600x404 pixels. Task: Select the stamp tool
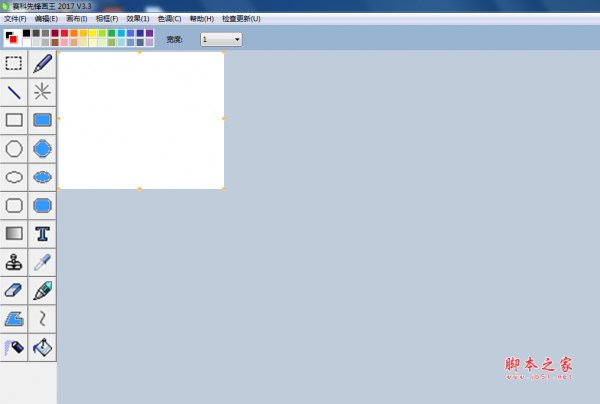pos(14,262)
